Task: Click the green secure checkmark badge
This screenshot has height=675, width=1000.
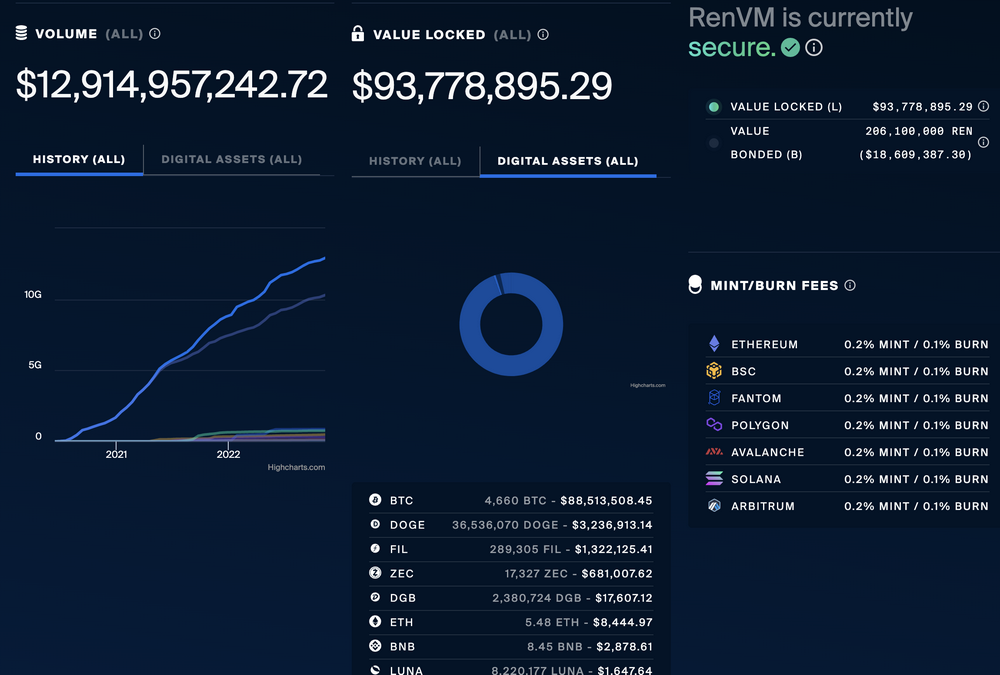Action: pyautogui.click(x=790, y=47)
